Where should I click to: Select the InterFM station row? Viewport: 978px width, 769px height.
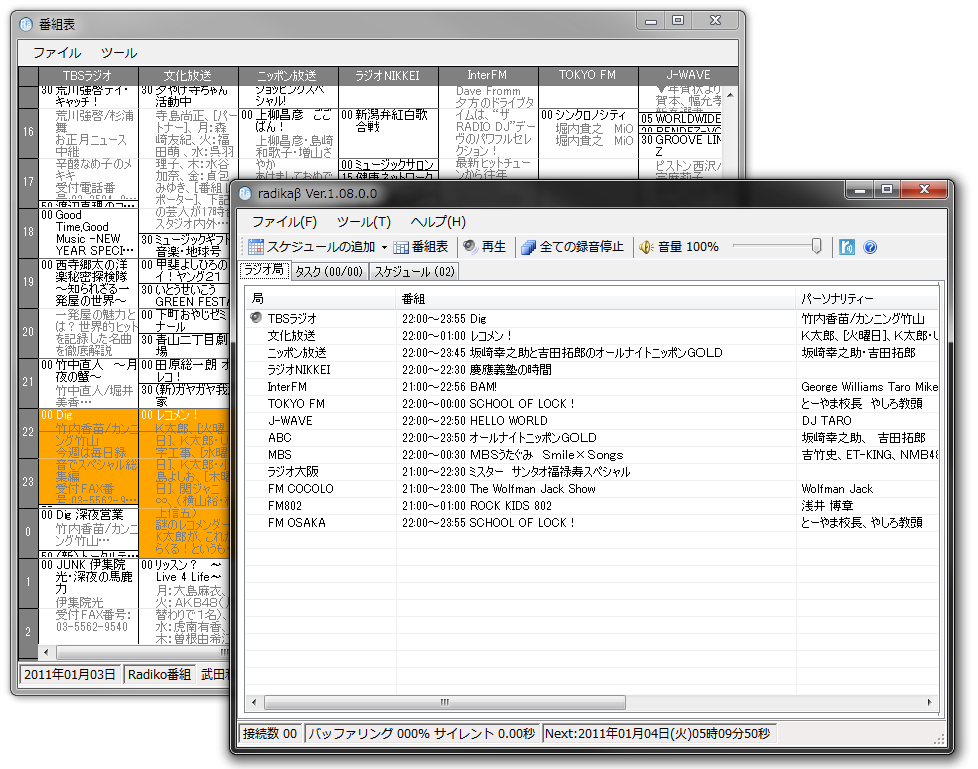pos(592,387)
